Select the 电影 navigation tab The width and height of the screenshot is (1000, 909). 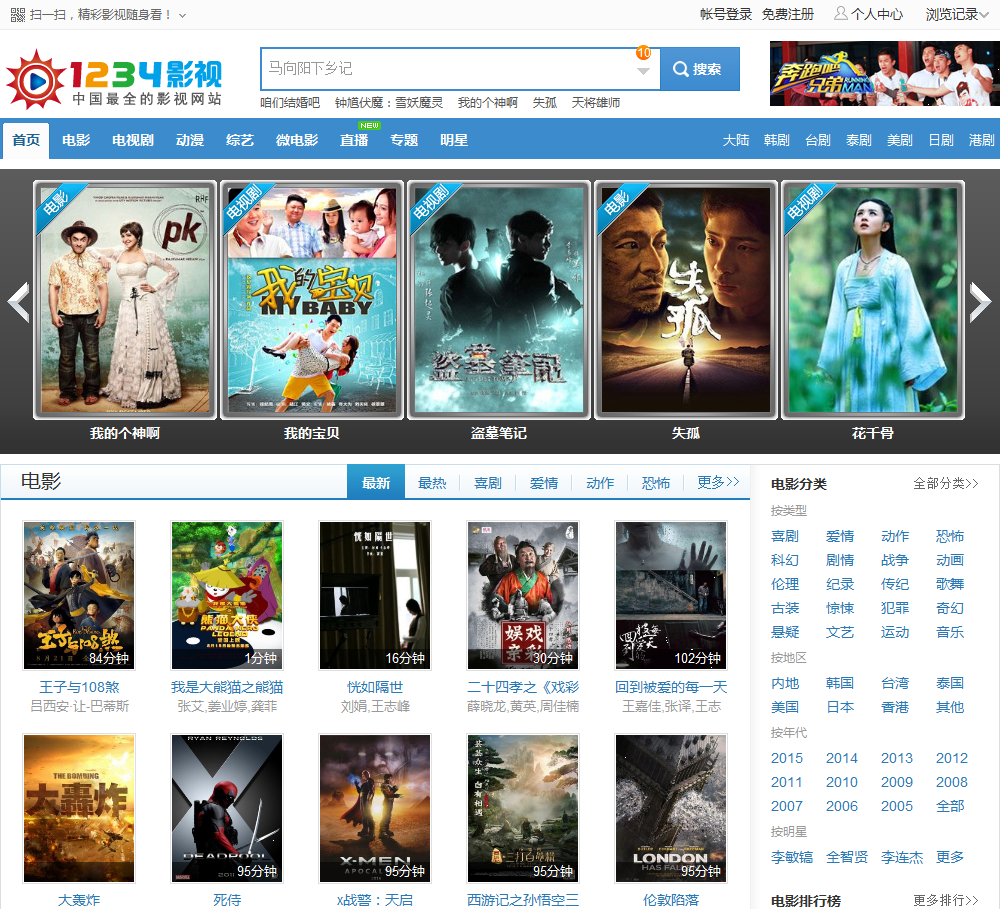coord(76,140)
